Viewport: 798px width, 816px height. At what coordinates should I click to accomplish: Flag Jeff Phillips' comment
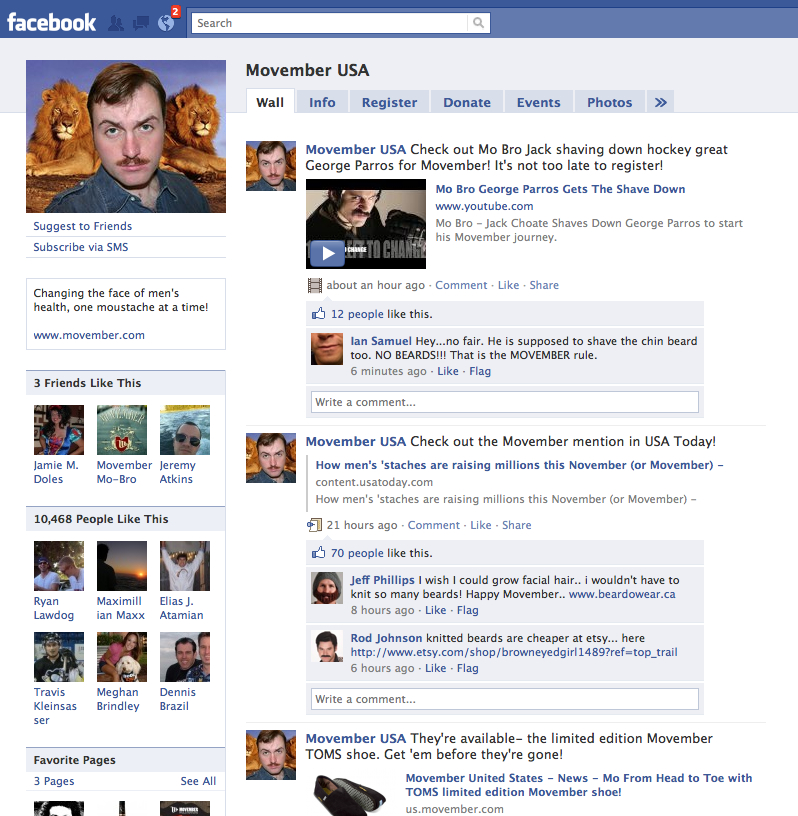pyautogui.click(x=467, y=610)
